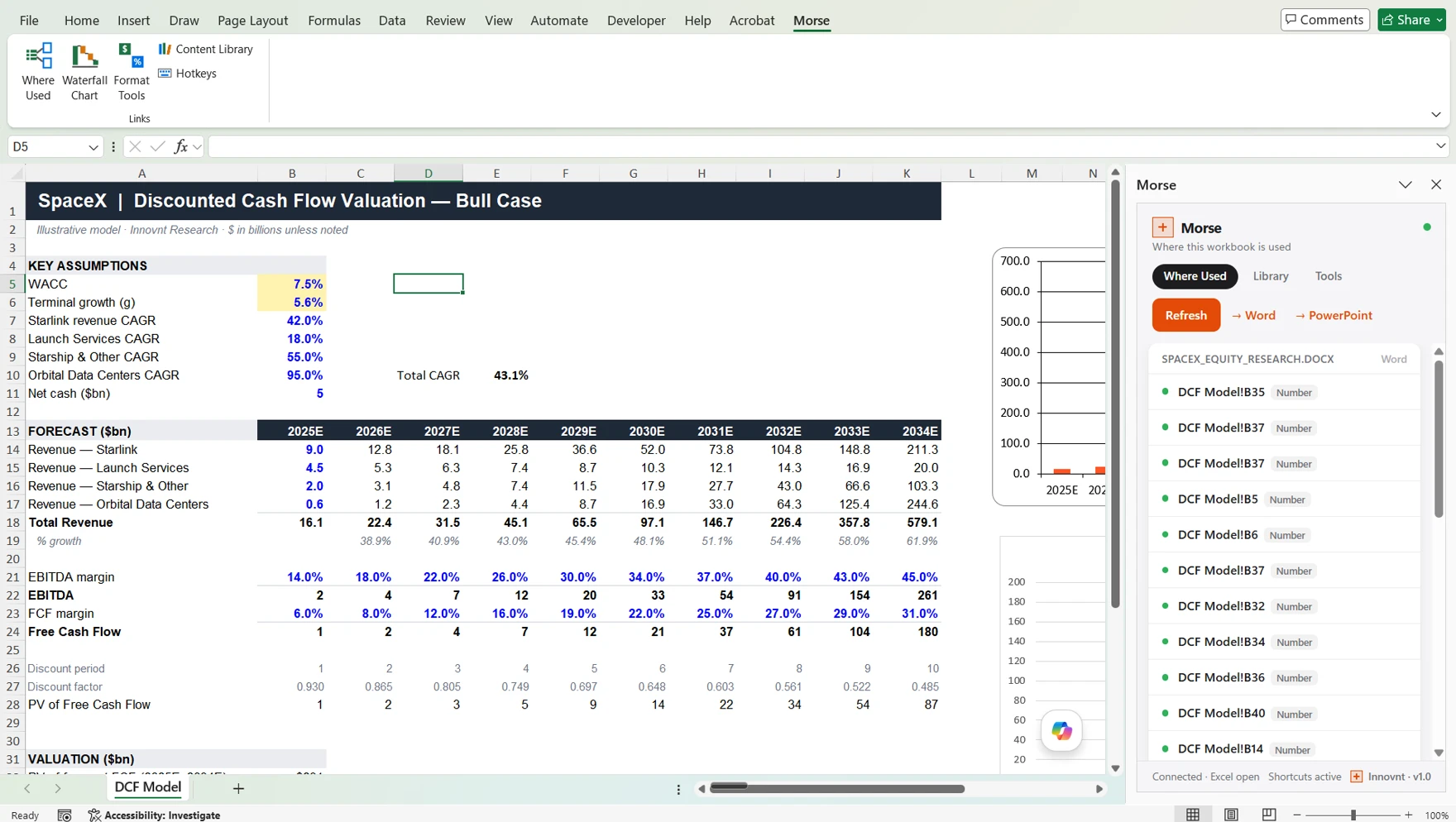Select the Where Used pill in Morse pane
This screenshot has width=1456, height=822.
(1195, 276)
